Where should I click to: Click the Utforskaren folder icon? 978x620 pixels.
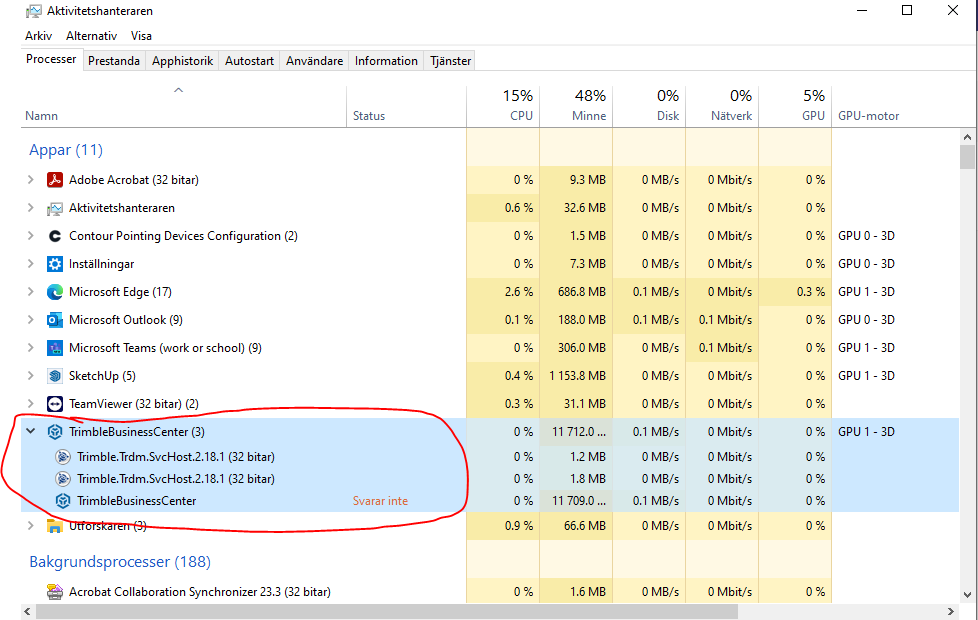(55, 526)
